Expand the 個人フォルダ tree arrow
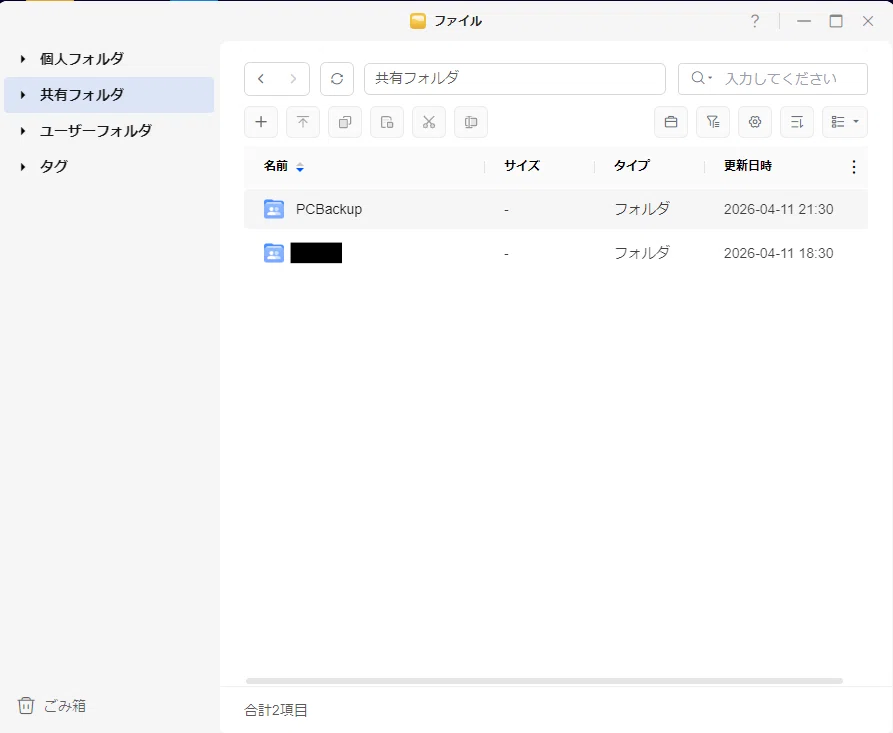Image resolution: width=893 pixels, height=733 pixels. [23, 59]
